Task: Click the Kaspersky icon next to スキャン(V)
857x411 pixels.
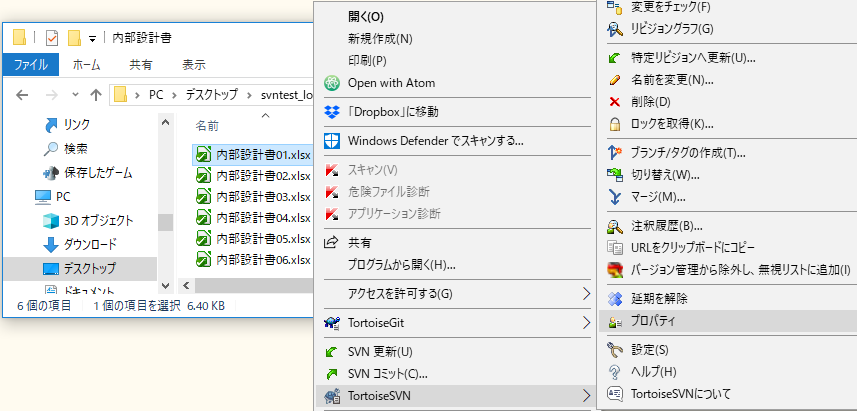Action: click(x=332, y=170)
